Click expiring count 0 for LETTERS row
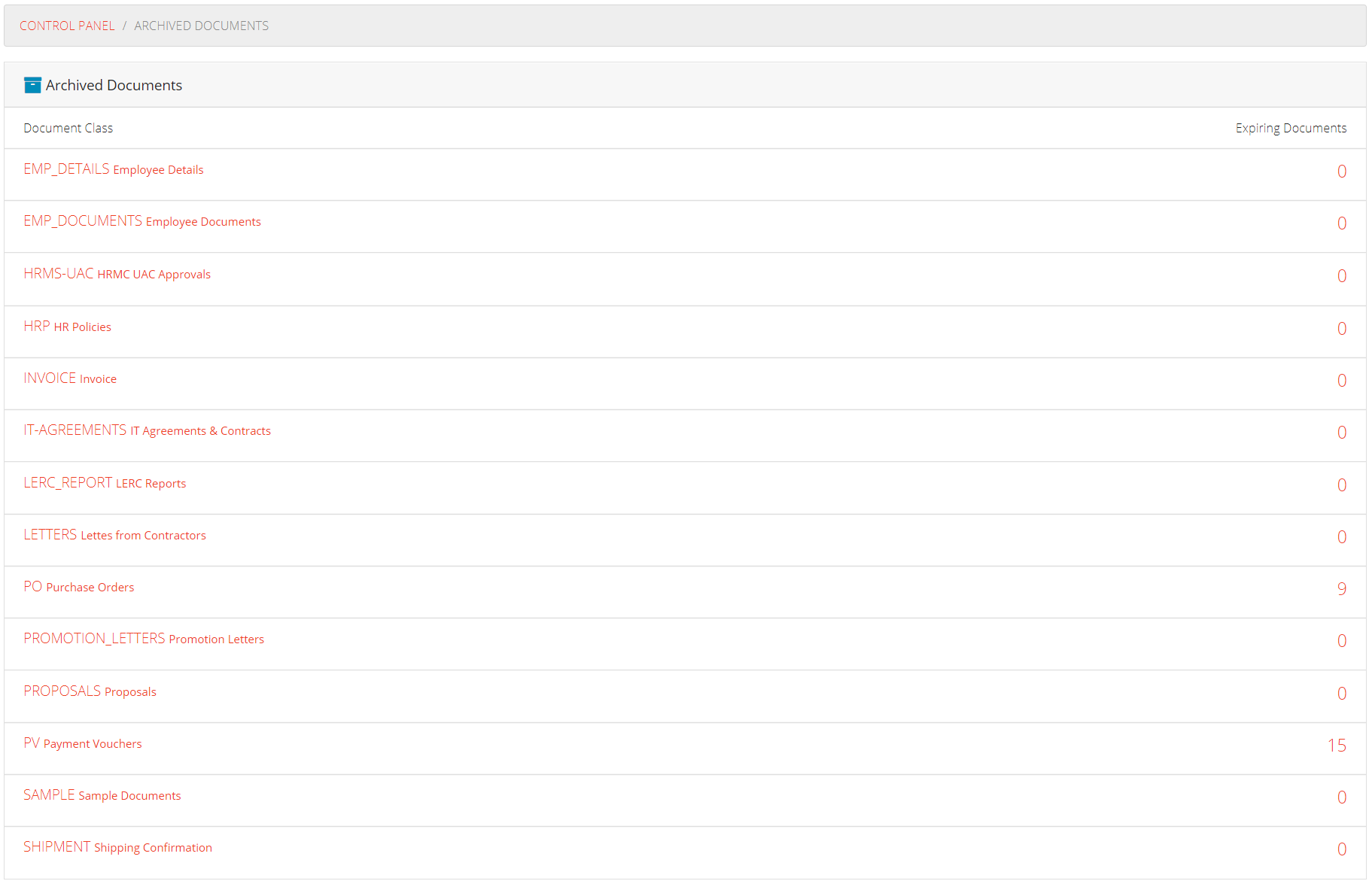The width and height of the screenshot is (1372, 887). (1341, 537)
